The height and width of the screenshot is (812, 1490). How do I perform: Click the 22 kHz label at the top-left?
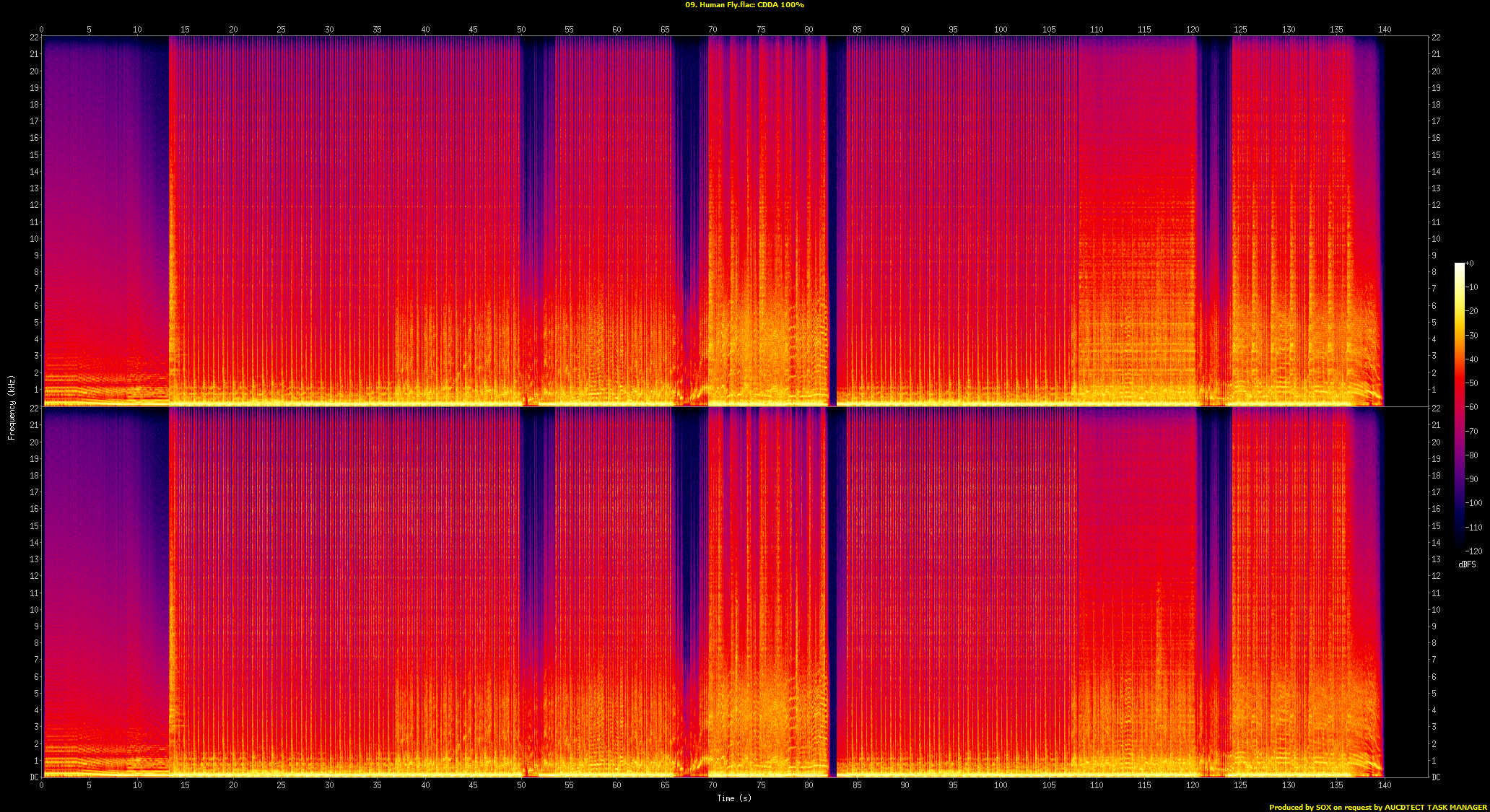click(34, 38)
